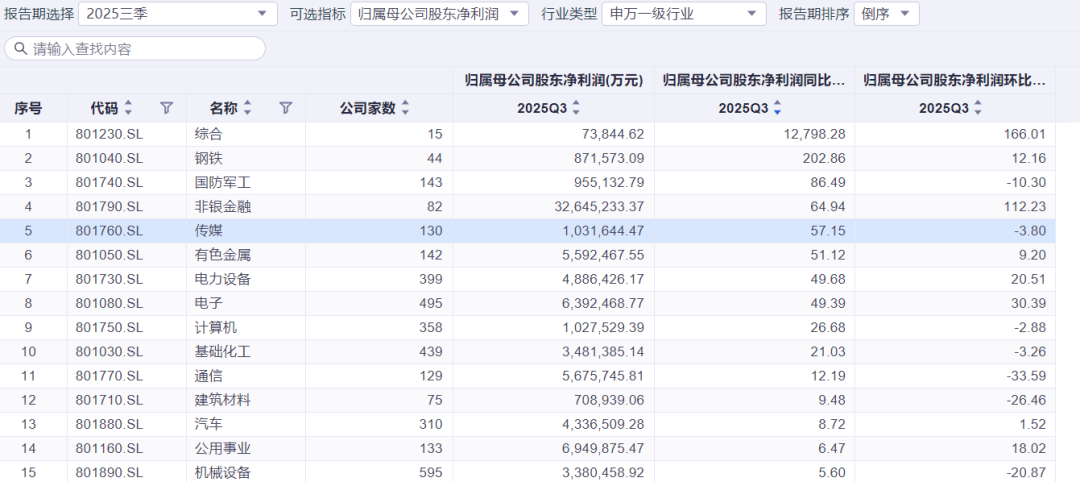Click code 801740.SL

(110, 182)
